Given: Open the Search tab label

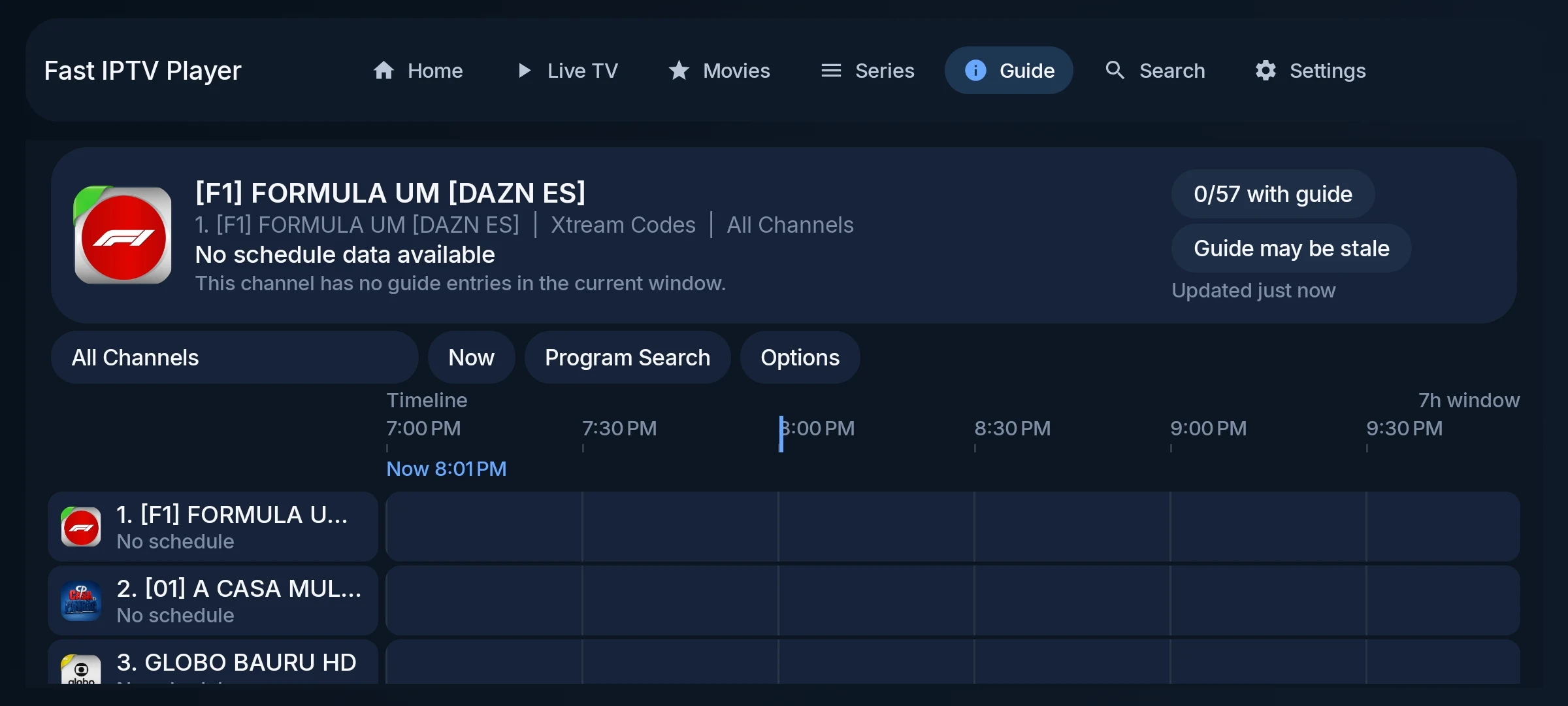Looking at the screenshot, I should tap(1172, 71).
